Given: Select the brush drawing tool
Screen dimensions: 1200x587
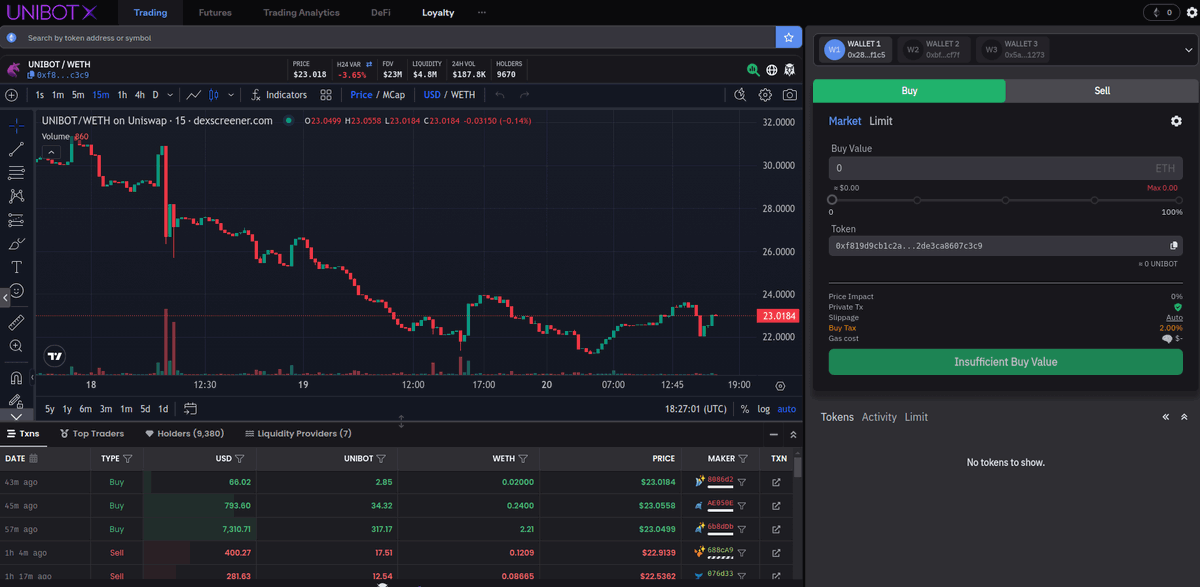Looking at the screenshot, I should [16, 243].
